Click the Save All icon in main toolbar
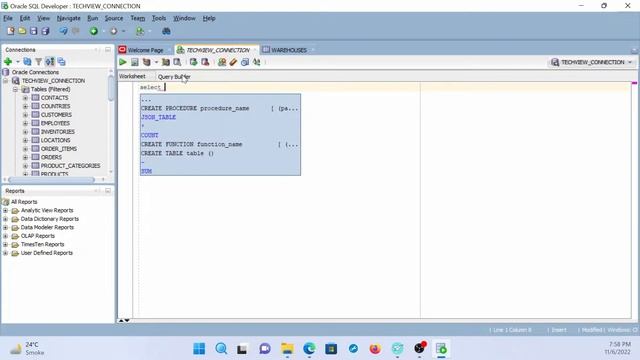The width and height of the screenshot is (640, 360). click(x=45, y=31)
